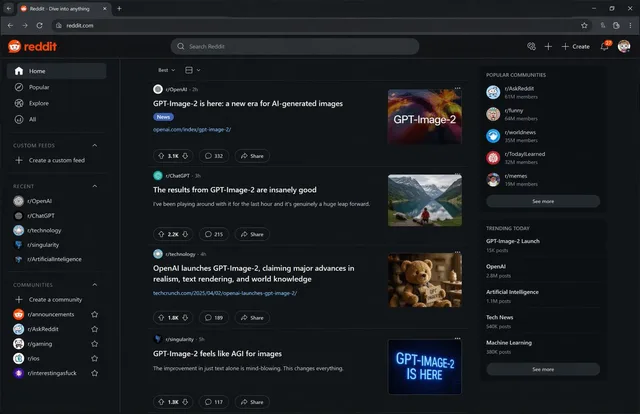This screenshot has width=640, height=414.
Task: Favorite r/ios with its star
Action: (x=94, y=358)
